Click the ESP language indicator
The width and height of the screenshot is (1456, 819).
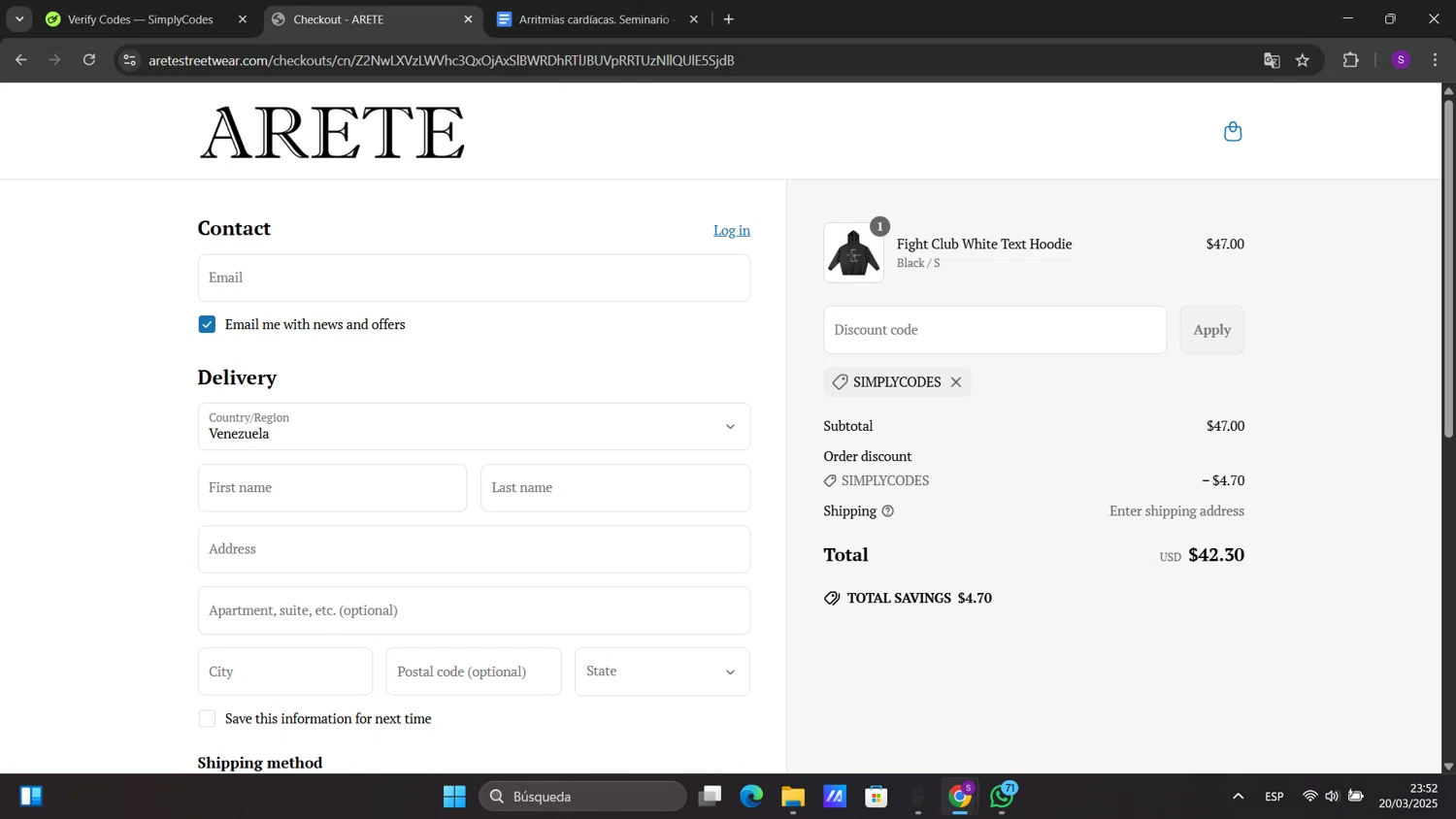pos(1274,797)
